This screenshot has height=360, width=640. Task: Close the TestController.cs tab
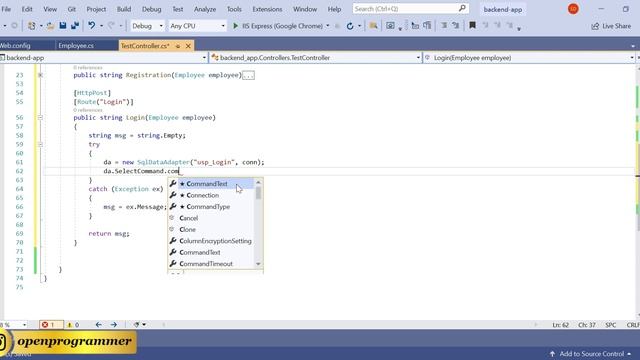point(188,46)
